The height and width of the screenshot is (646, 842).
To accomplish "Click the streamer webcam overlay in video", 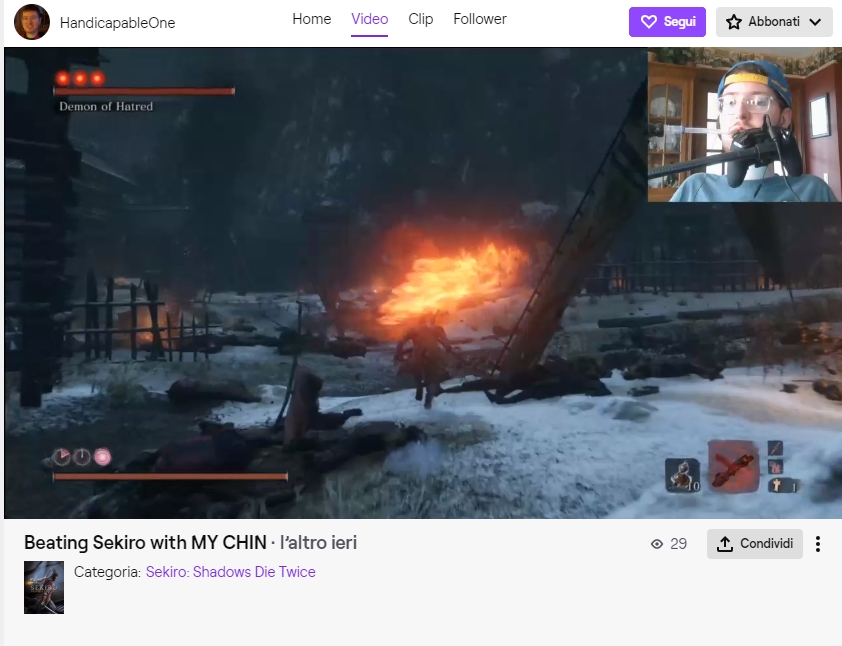I will 743,125.
